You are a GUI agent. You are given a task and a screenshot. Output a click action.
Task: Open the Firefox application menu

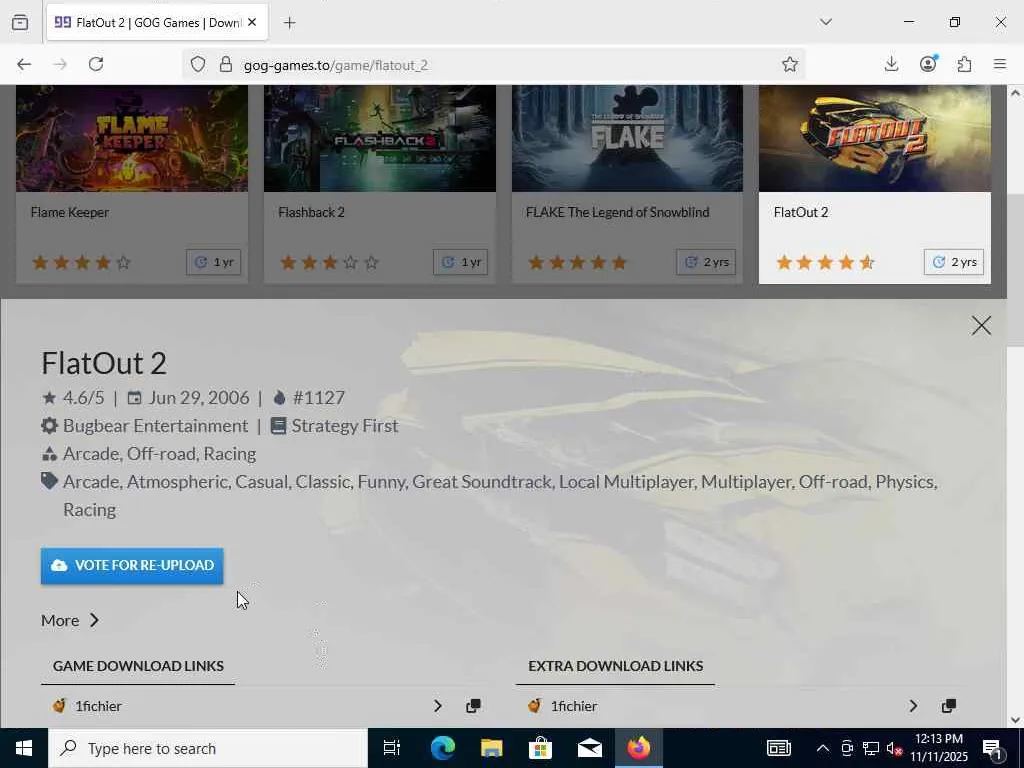point(1000,64)
